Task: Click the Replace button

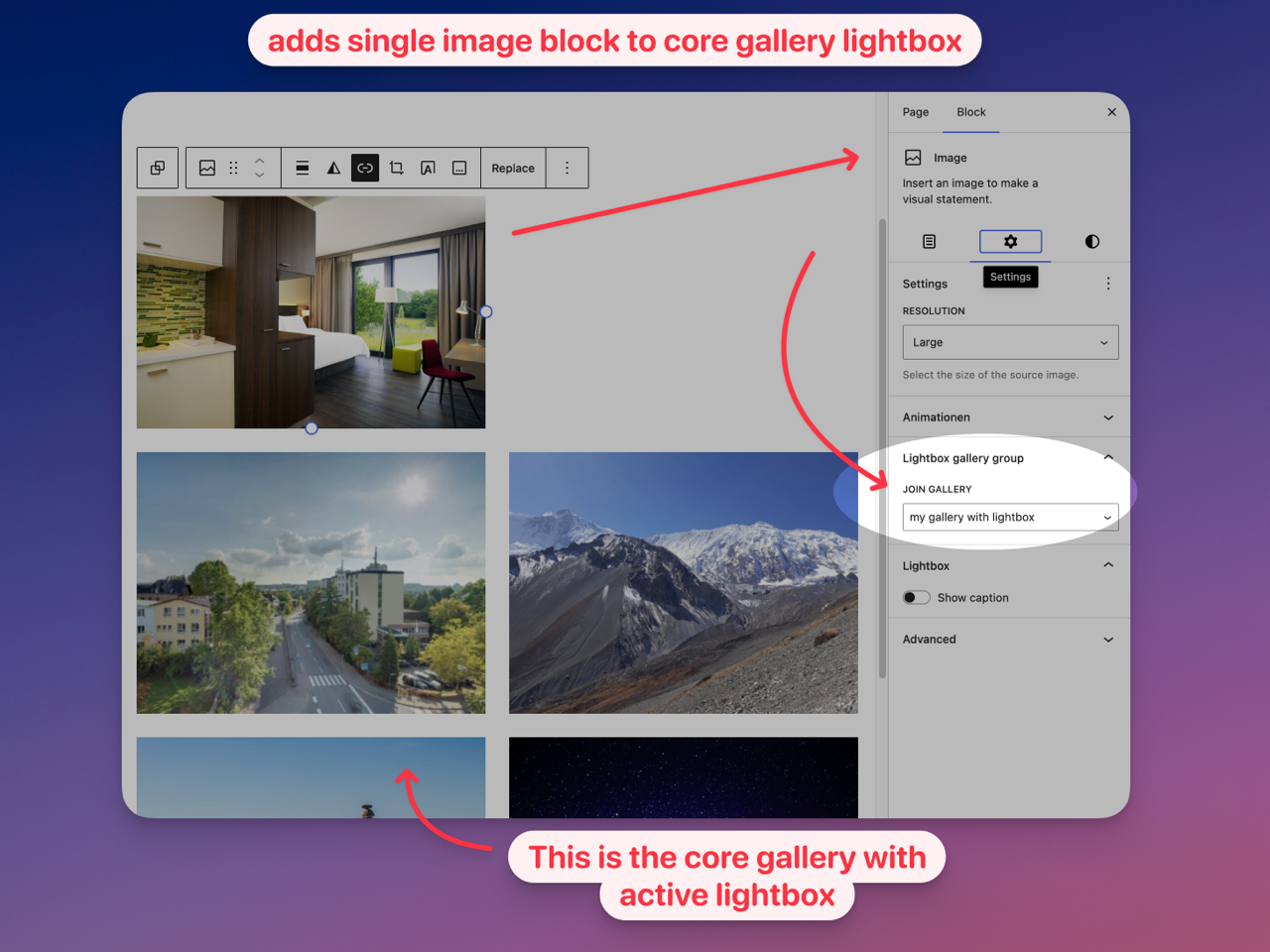Action: 513,168
